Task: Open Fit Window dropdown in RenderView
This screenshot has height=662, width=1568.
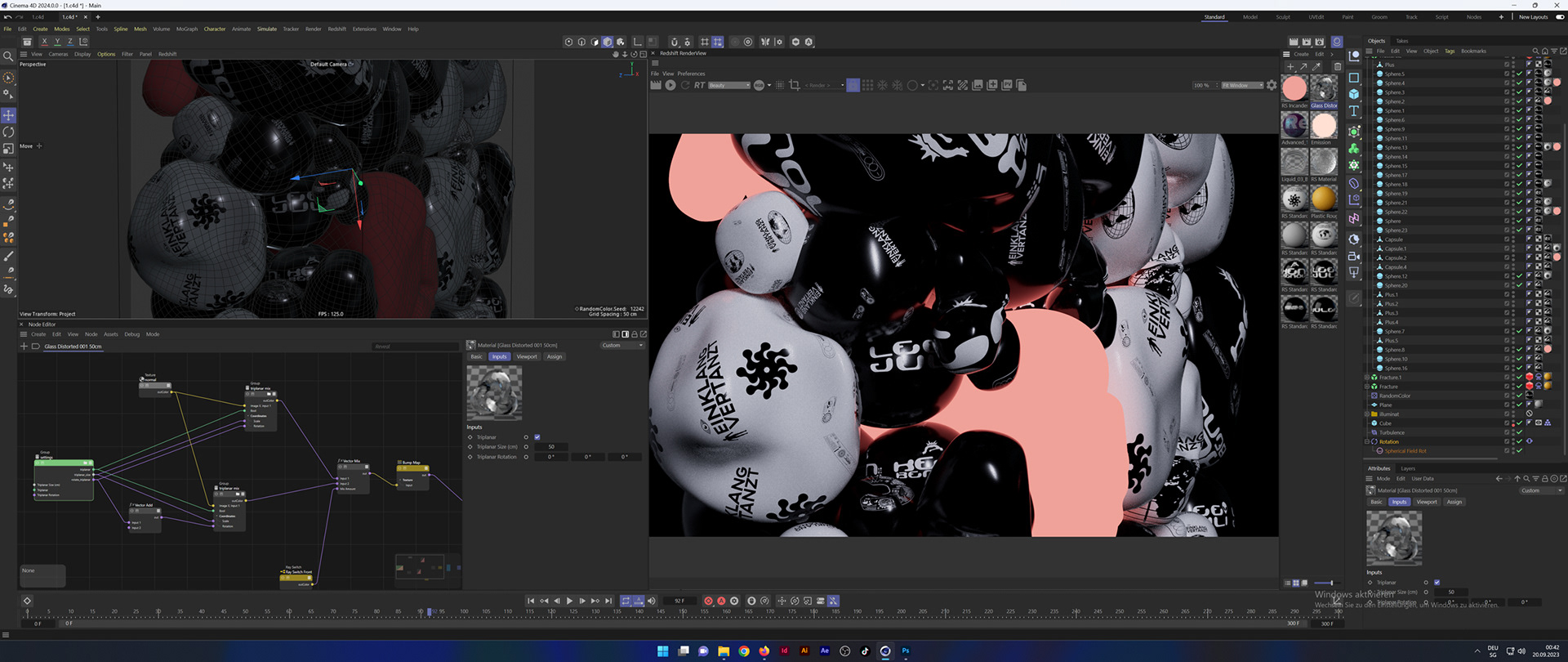Action: pos(1243,85)
